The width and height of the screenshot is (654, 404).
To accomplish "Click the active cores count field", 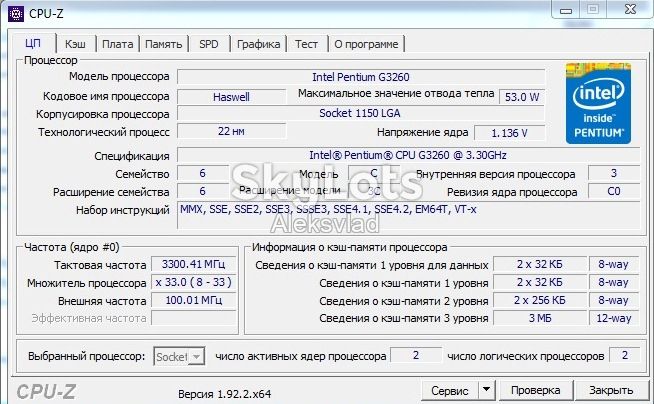I will click(x=416, y=355).
